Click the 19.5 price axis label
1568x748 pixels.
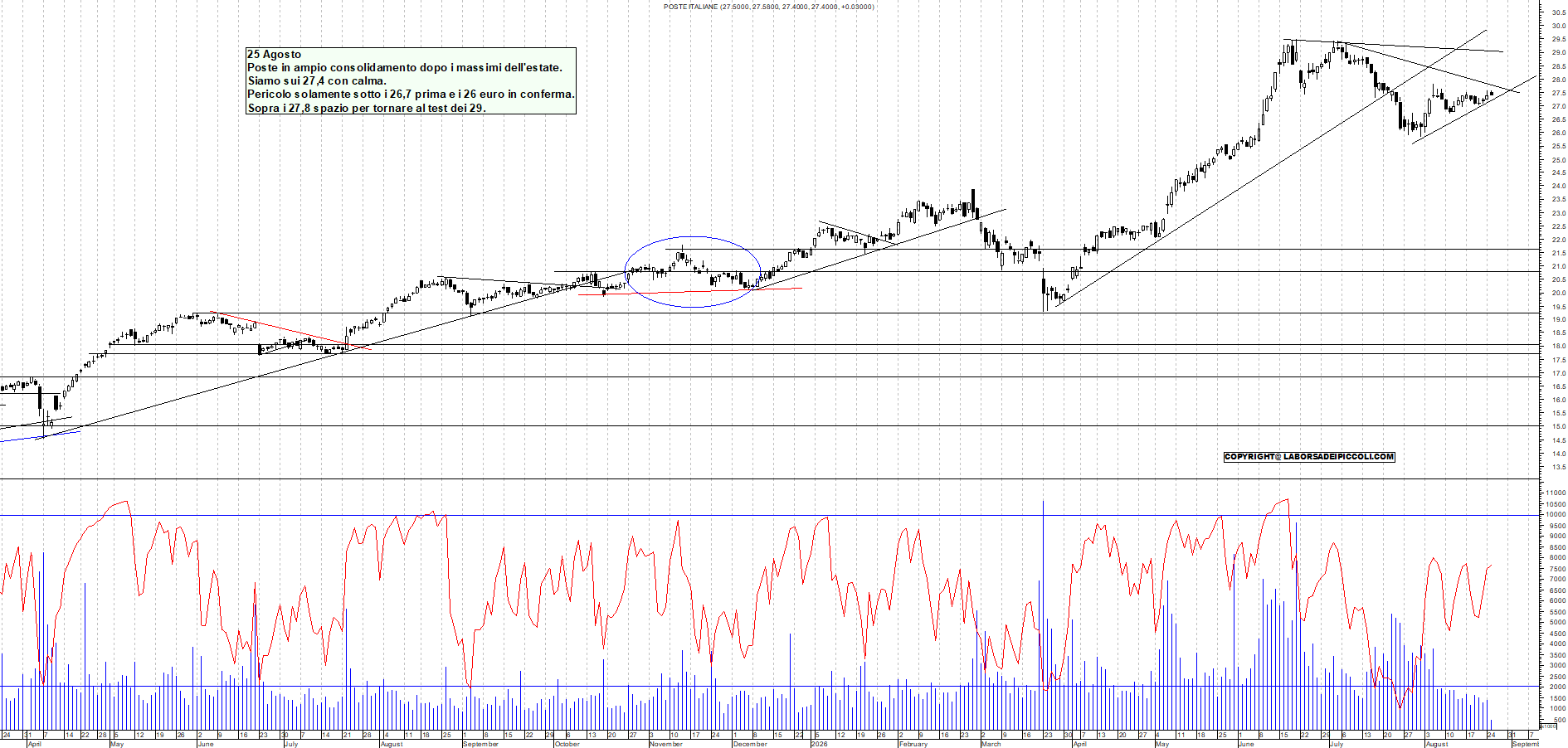[x=1558, y=306]
